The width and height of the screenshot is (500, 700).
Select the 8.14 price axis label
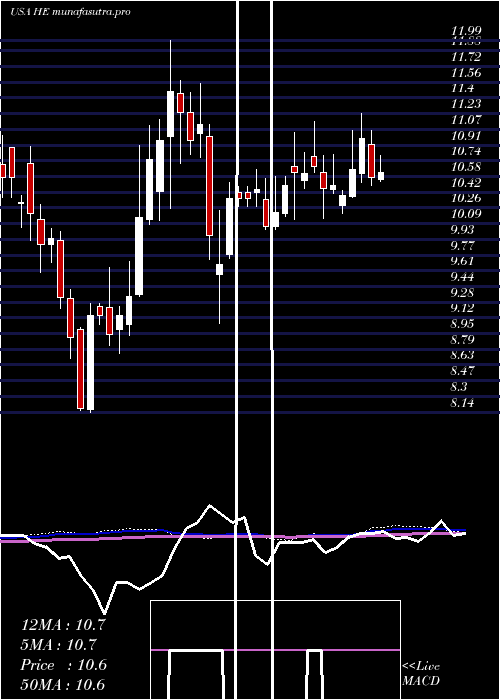pyautogui.click(x=462, y=403)
